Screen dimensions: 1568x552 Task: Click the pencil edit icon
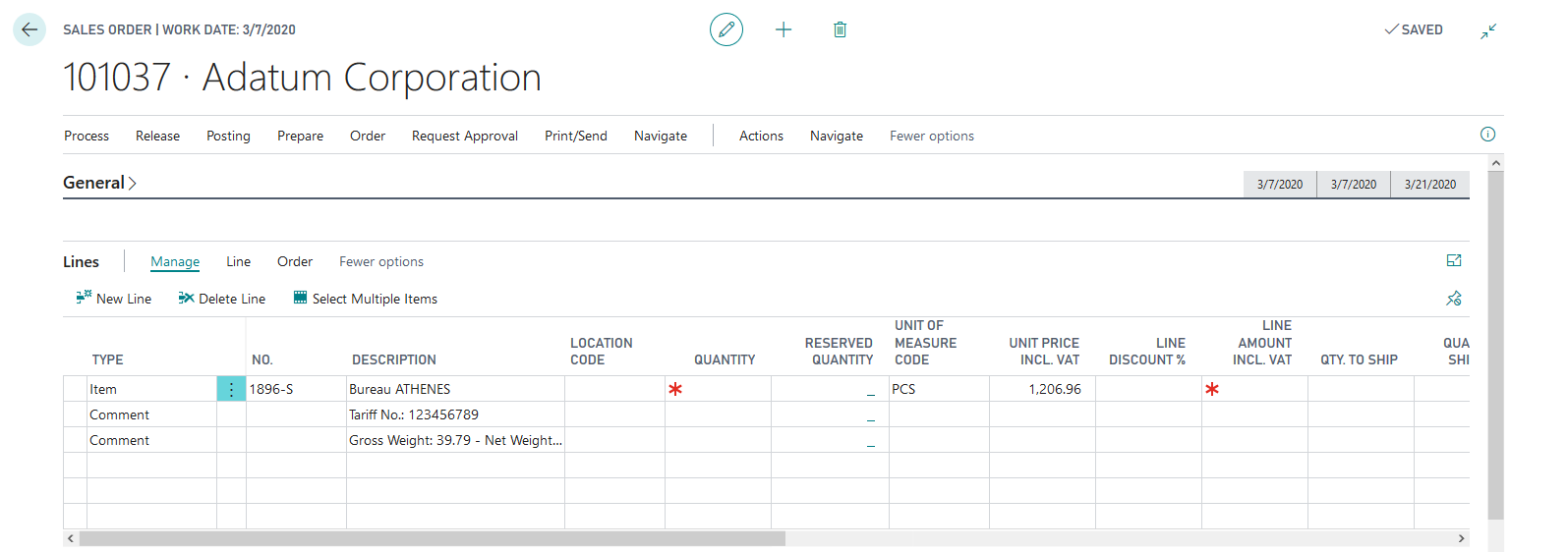[x=726, y=29]
